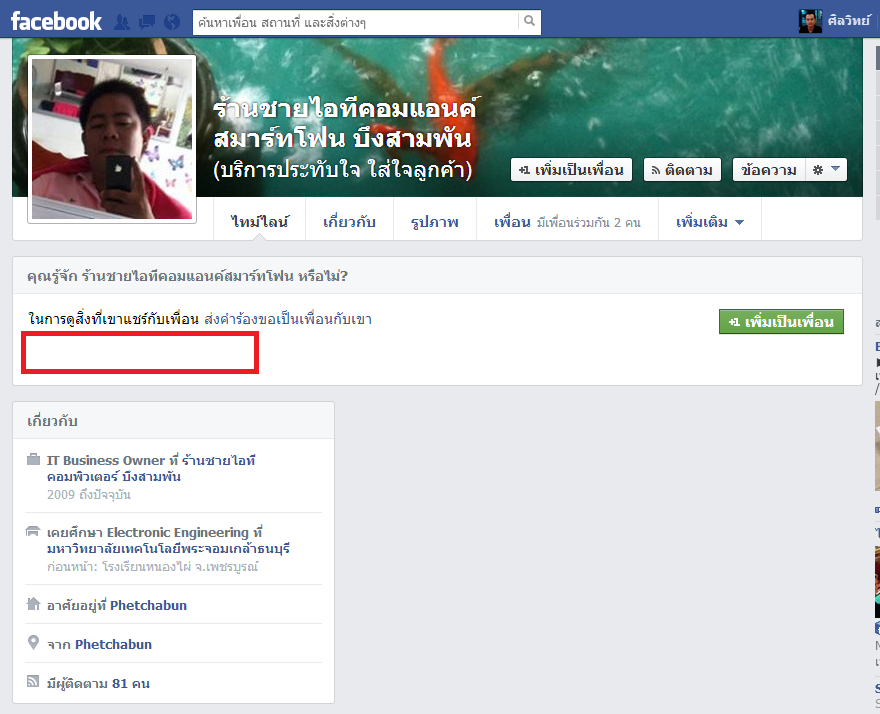Click the ข้อความ message button

(769, 170)
